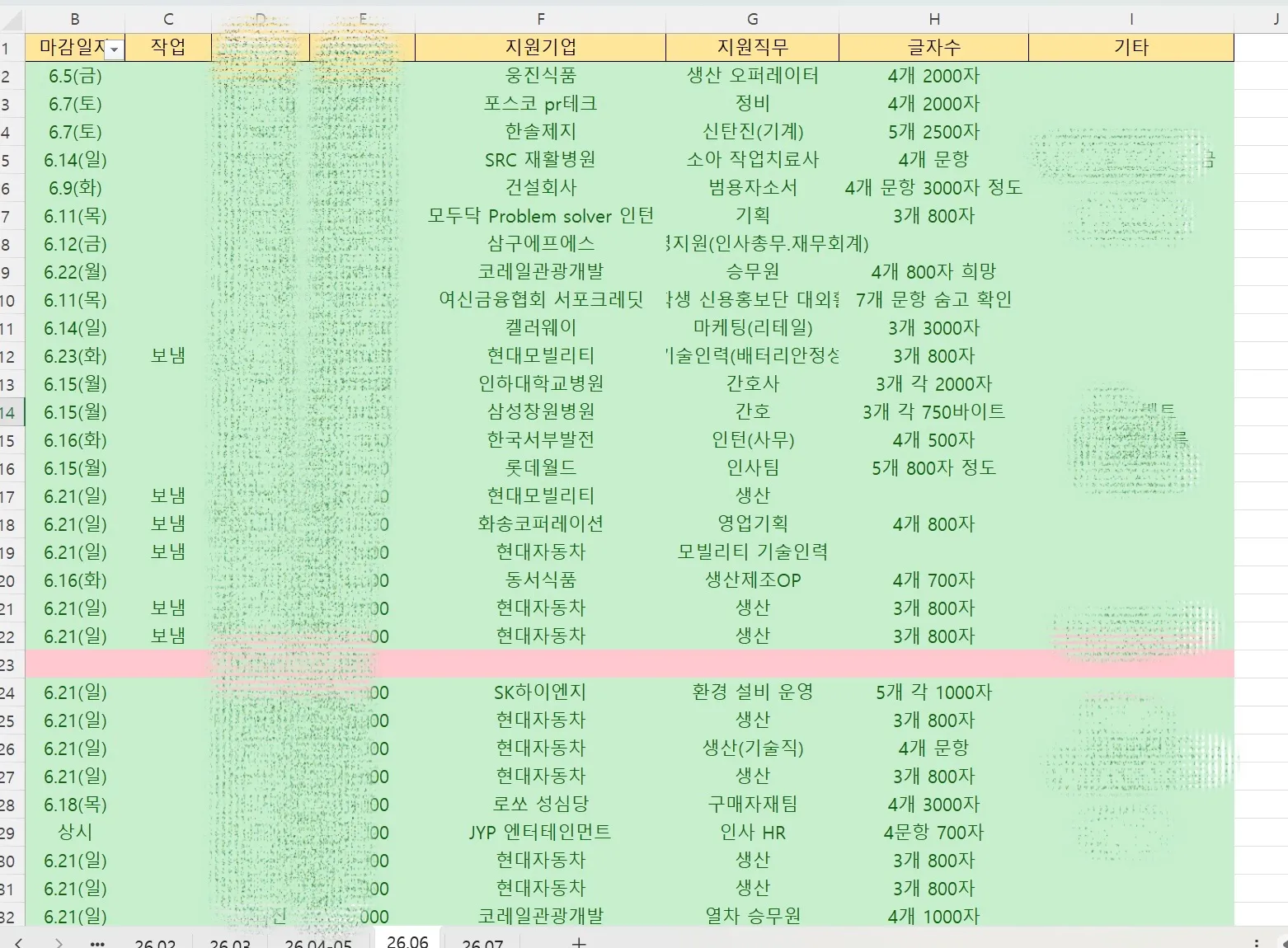Select the 웅진식품 cell
Viewport: 1288px width, 948px height.
(540, 76)
